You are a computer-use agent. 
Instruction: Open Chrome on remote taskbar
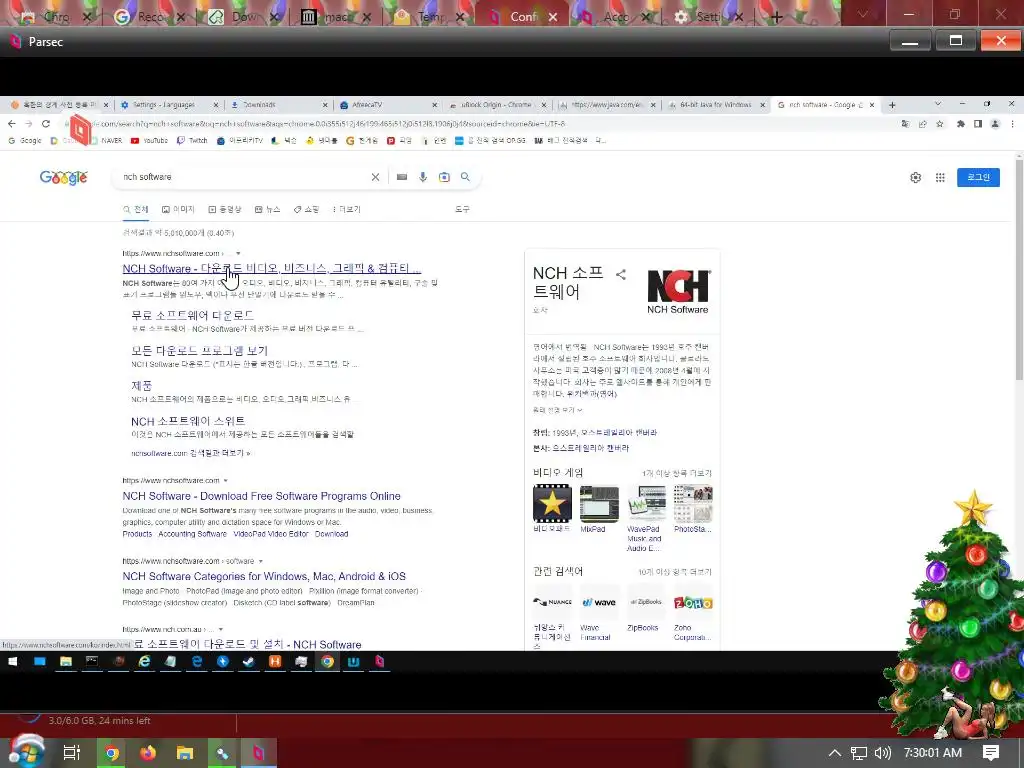click(327, 662)
